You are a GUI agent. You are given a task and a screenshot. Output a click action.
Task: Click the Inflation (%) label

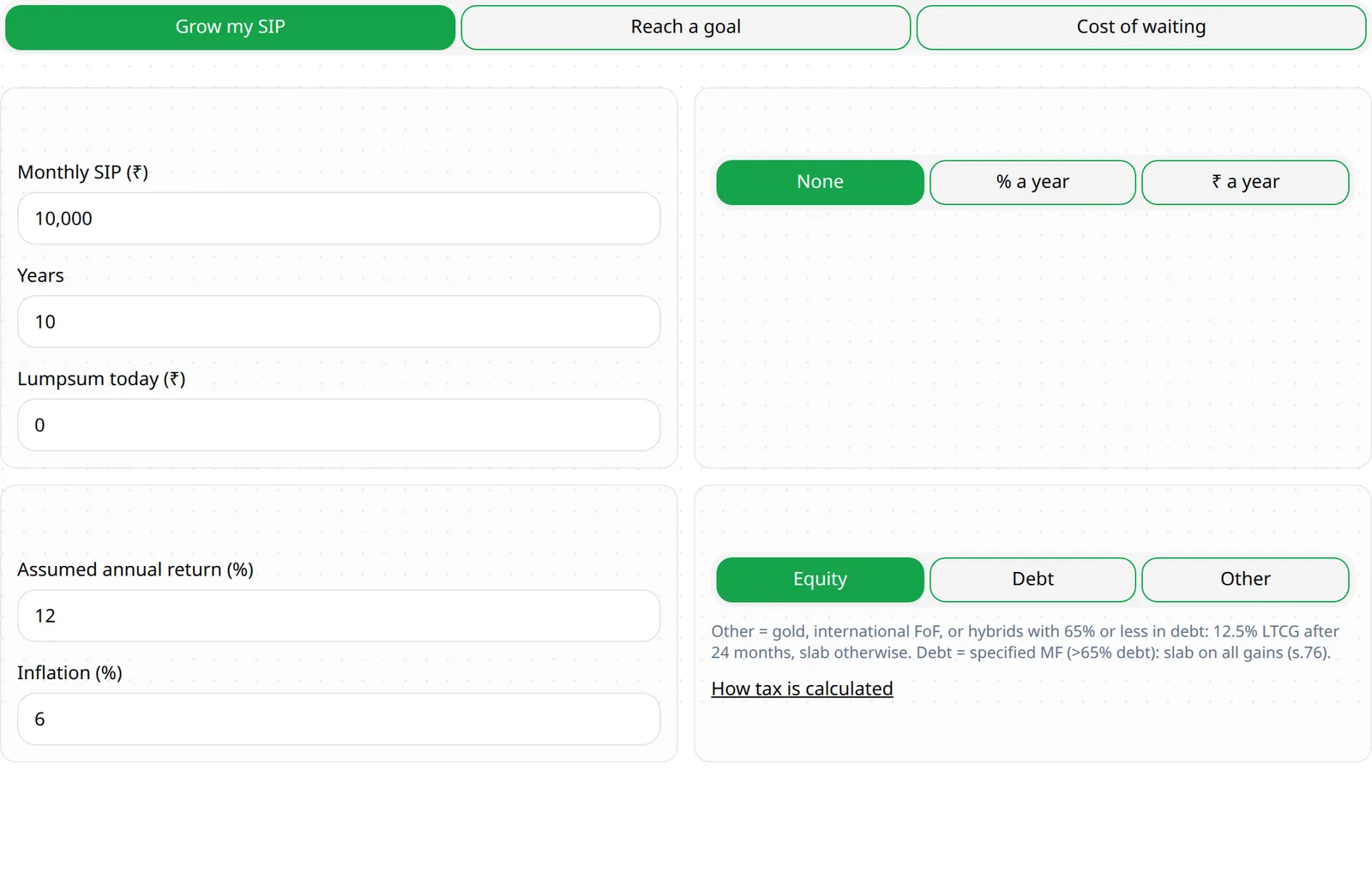pyautogui.click(x=69, y=672)
